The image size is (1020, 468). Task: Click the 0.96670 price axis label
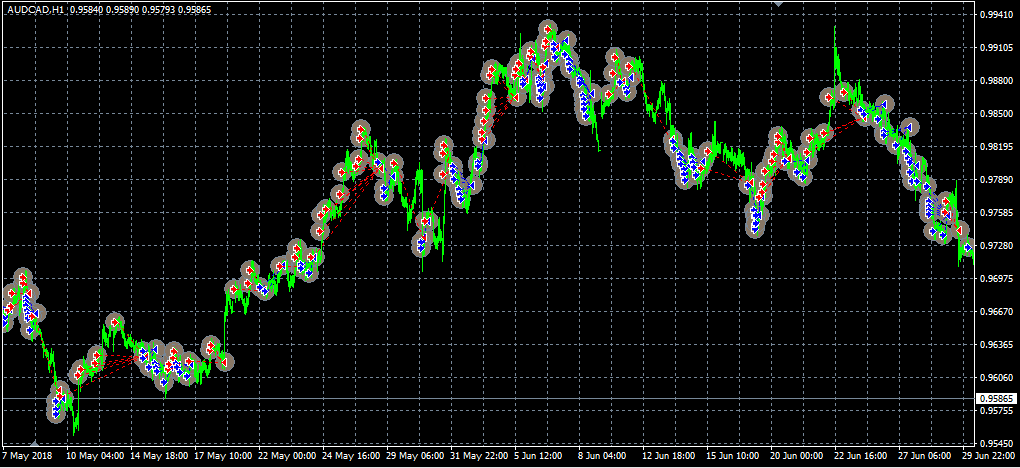pyautogui.click(x=996, y=312)
